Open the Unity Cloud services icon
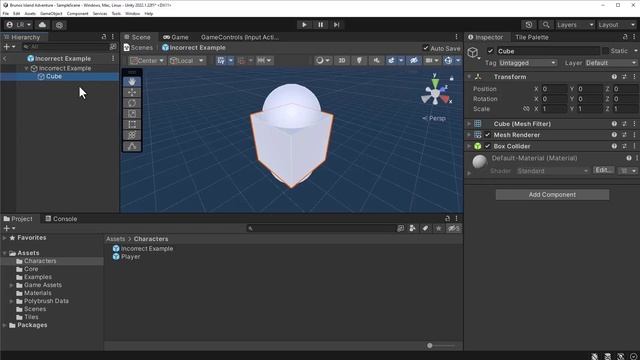The height and width of the screenshot is (360, 640). (x=42, y=25)
